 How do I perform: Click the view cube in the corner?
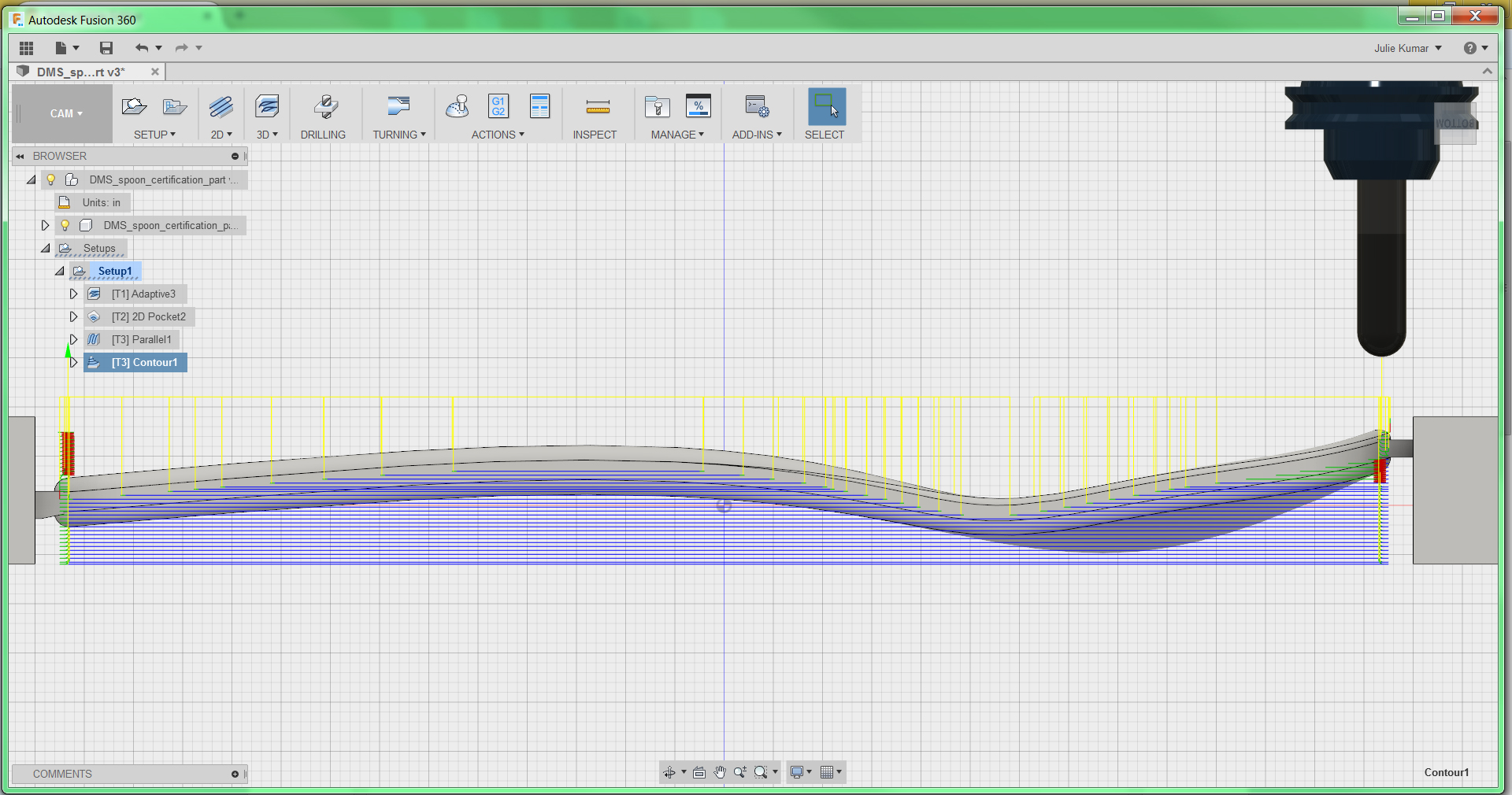coord(1455,124)
